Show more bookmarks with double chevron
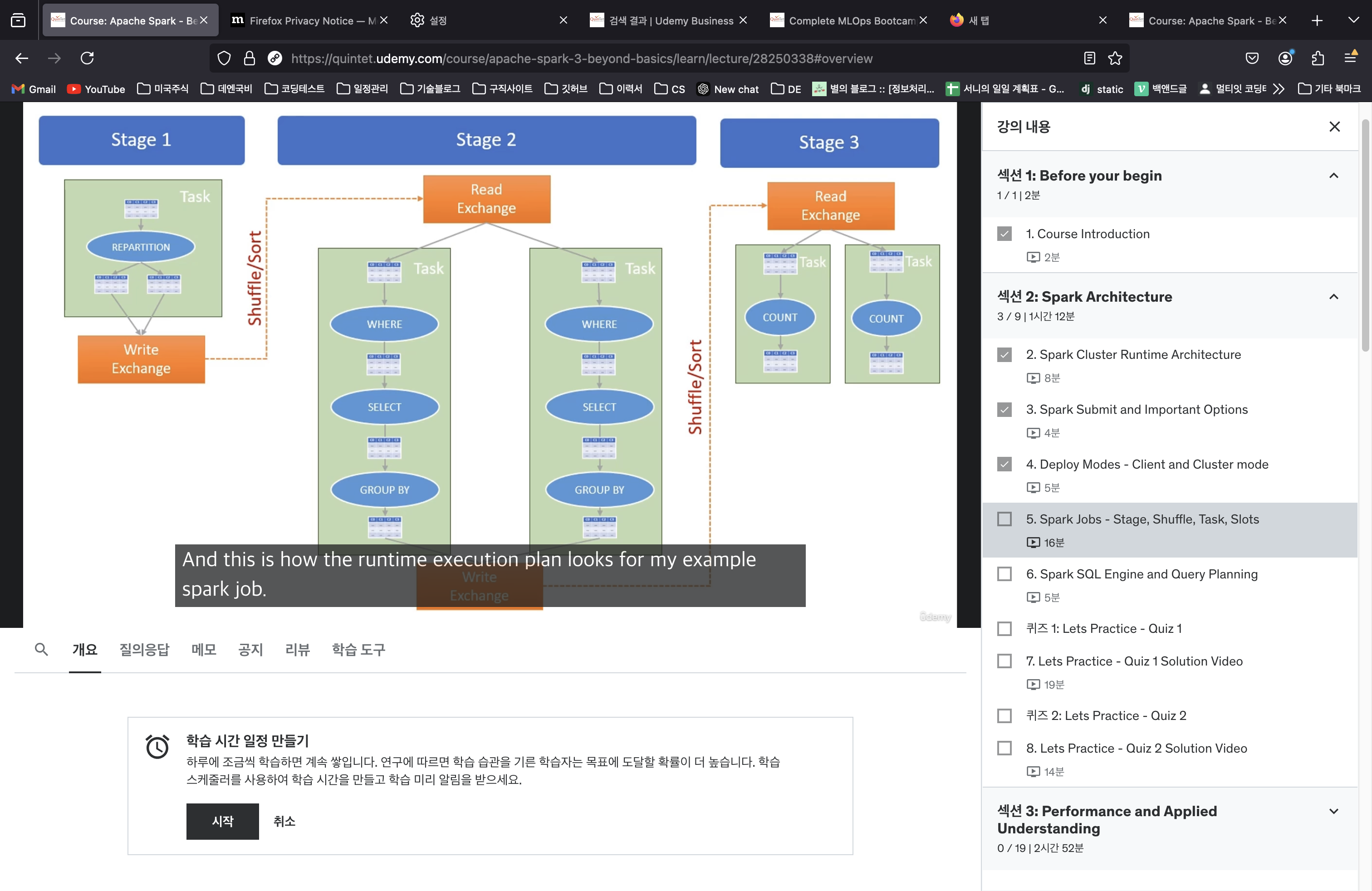The height and width of the screenshot is (891, 1372). coord(1279,89)
